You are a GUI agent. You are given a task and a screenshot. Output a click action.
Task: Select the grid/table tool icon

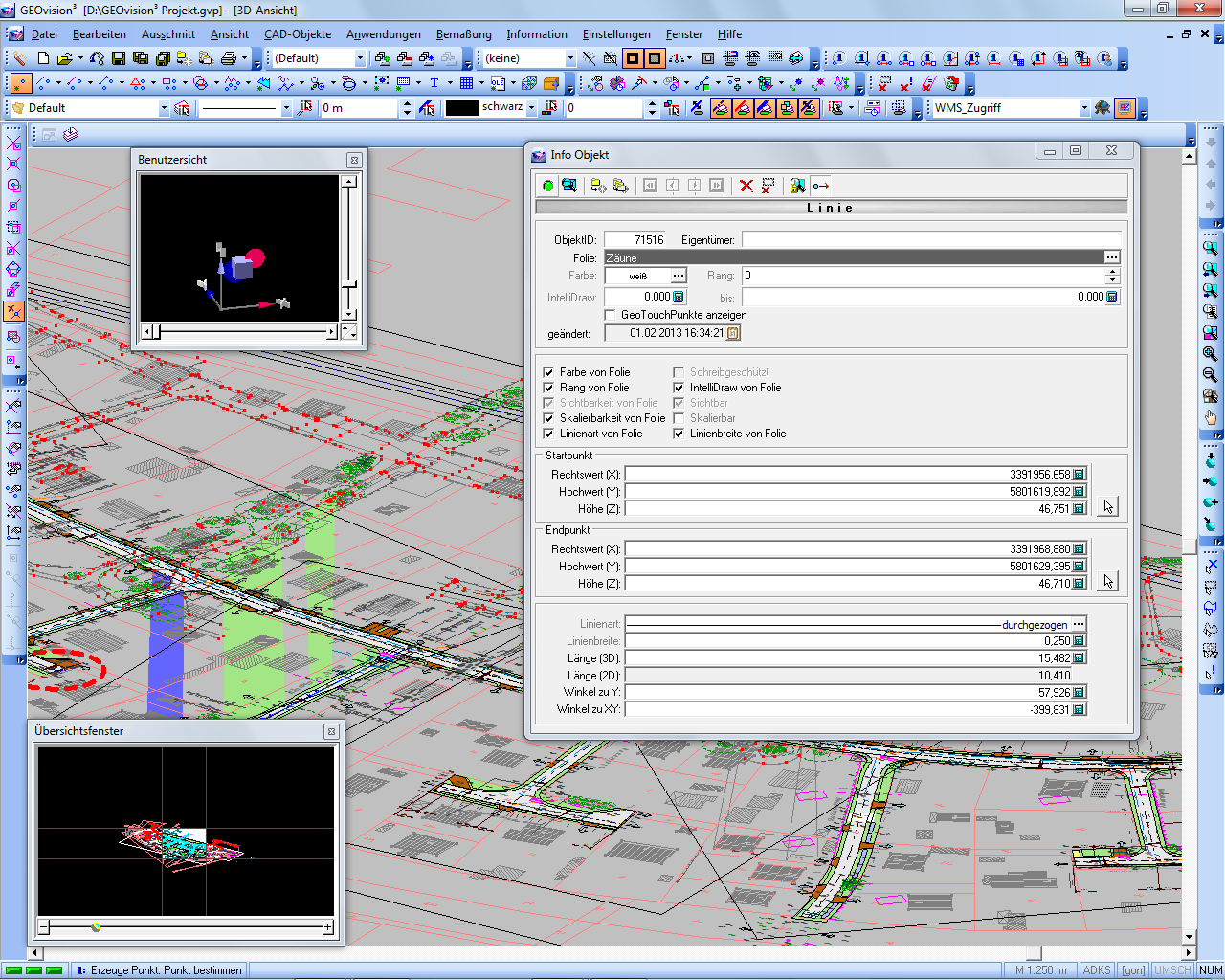[x=466, y=83]
